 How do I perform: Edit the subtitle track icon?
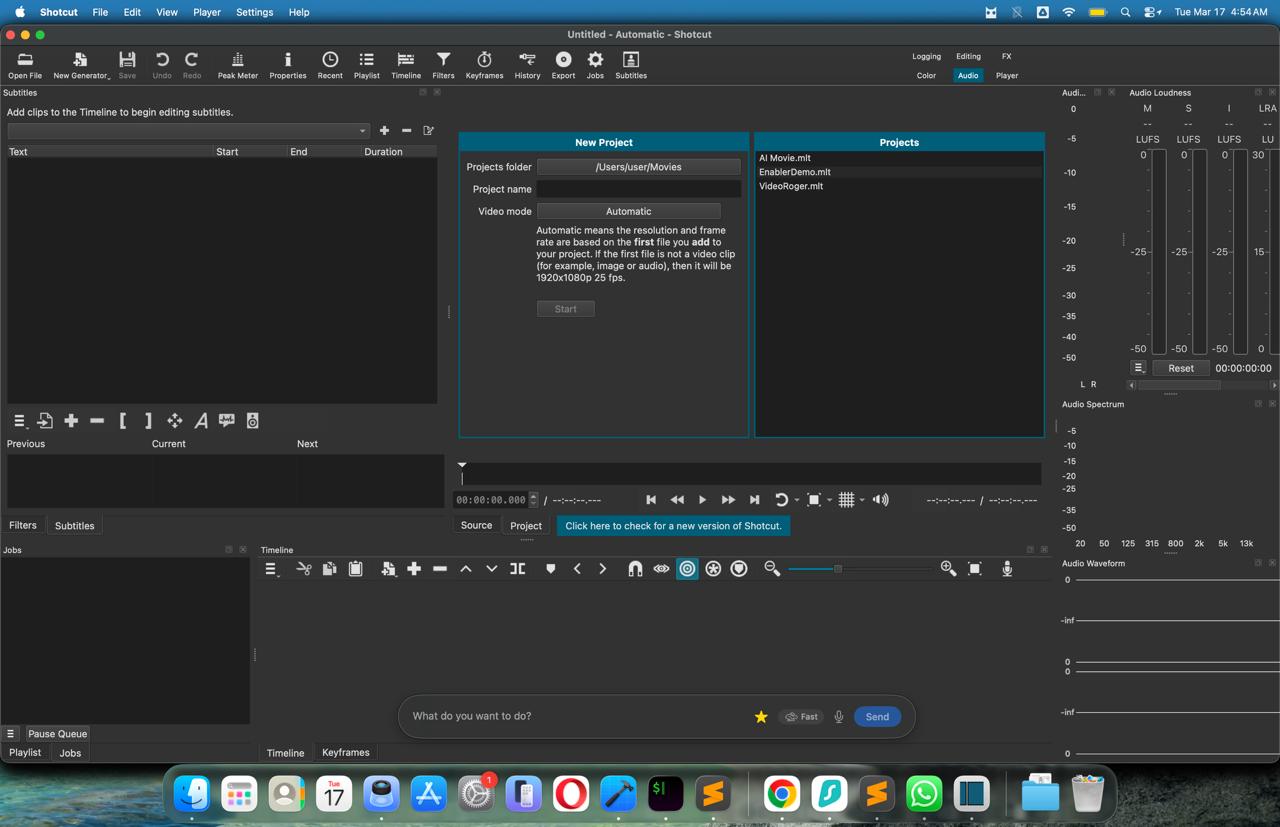click(428, 131)
